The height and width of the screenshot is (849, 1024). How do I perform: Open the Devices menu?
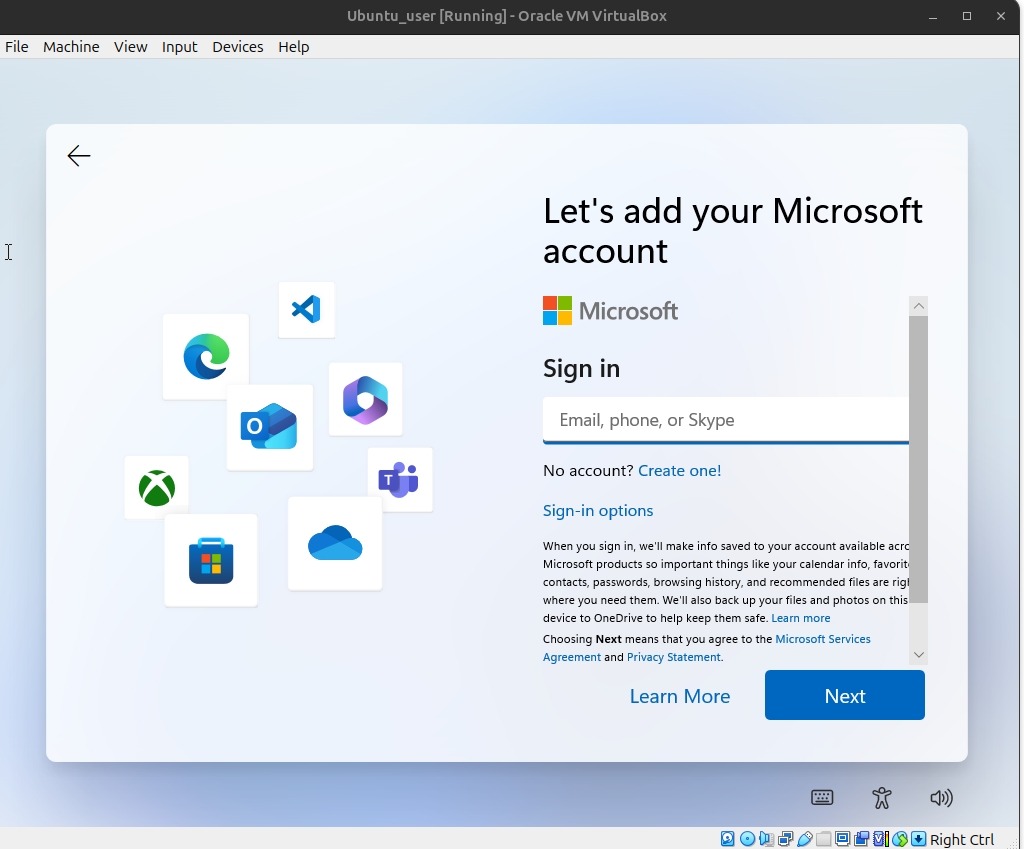point(238,47)
